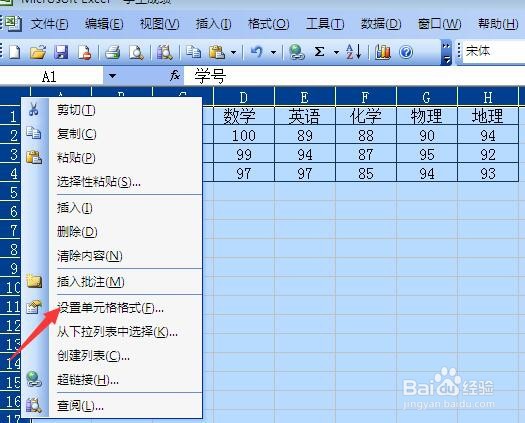Click the New blank workbook icon
This screenshot has width=525, height=423.
pos(14,52)
